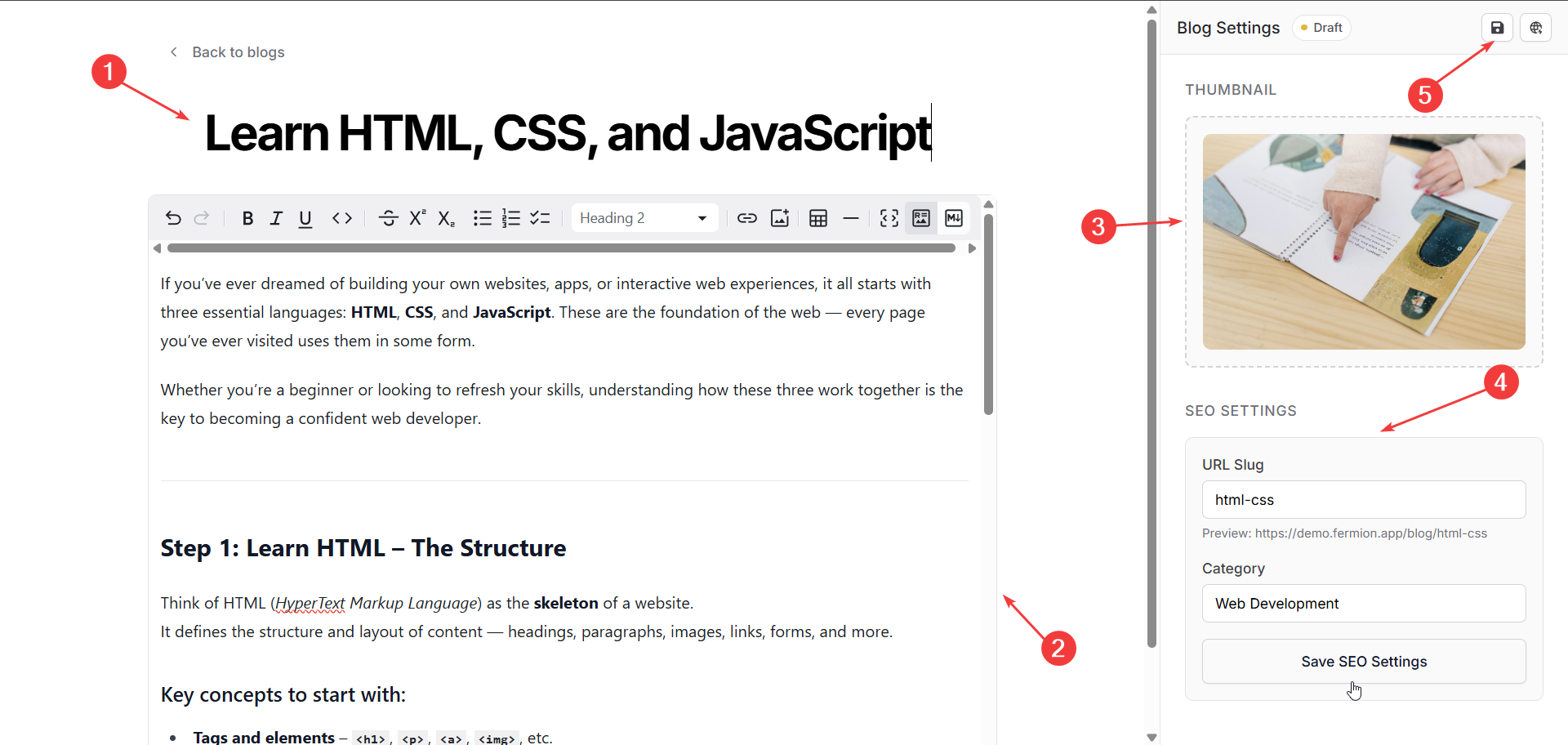Insert a hyperlink using the link icon

coord(746,218)
